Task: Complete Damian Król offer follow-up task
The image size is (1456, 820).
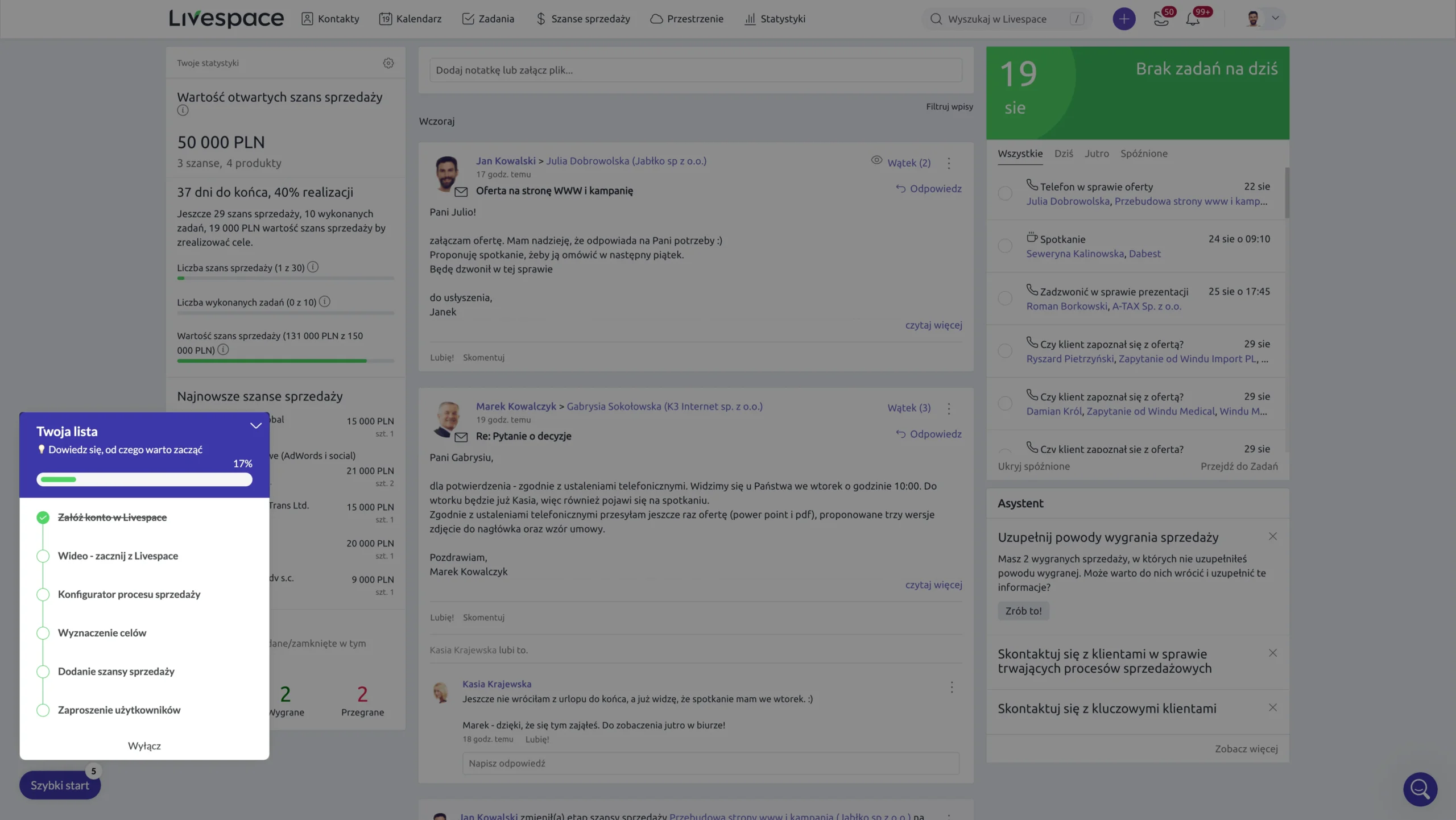Action: click(1005, 403)
